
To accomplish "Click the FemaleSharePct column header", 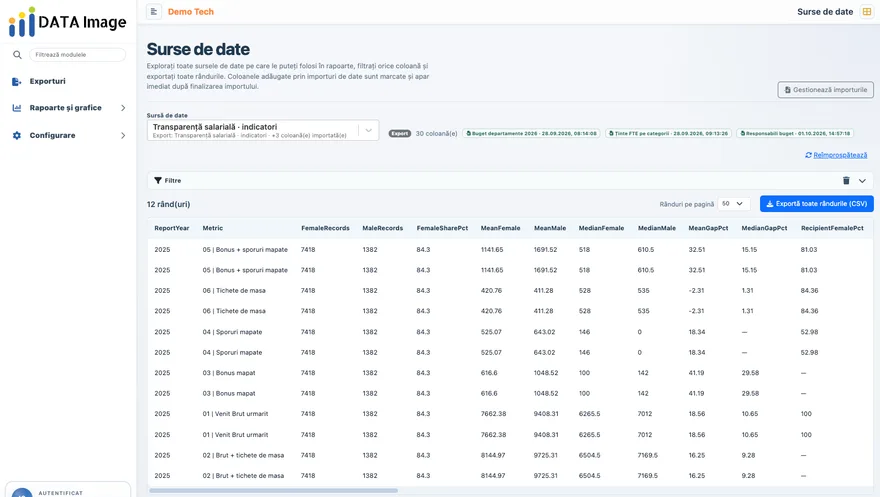I will [442, 228].
